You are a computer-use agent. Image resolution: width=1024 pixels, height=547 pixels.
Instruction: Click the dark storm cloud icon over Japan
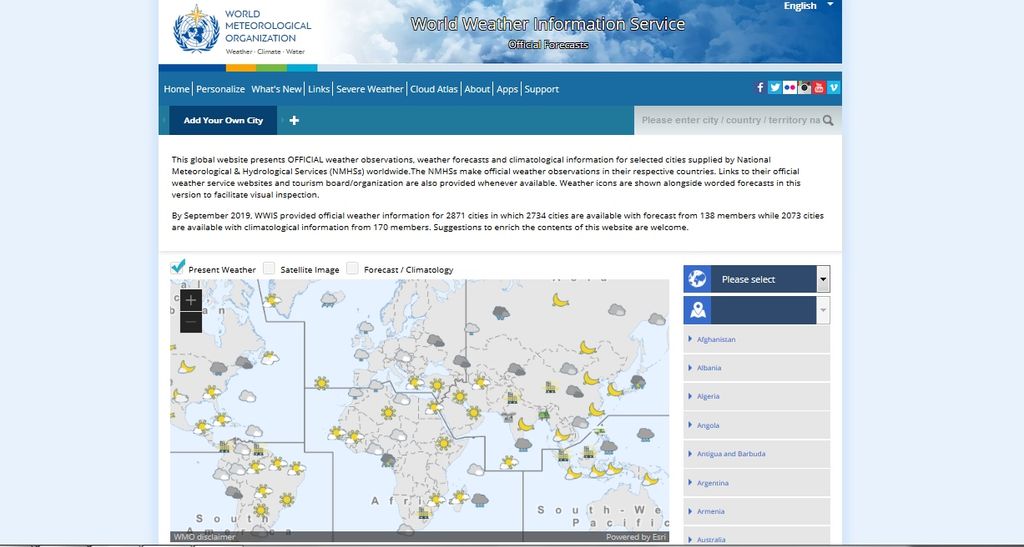[x=638, y=381]
